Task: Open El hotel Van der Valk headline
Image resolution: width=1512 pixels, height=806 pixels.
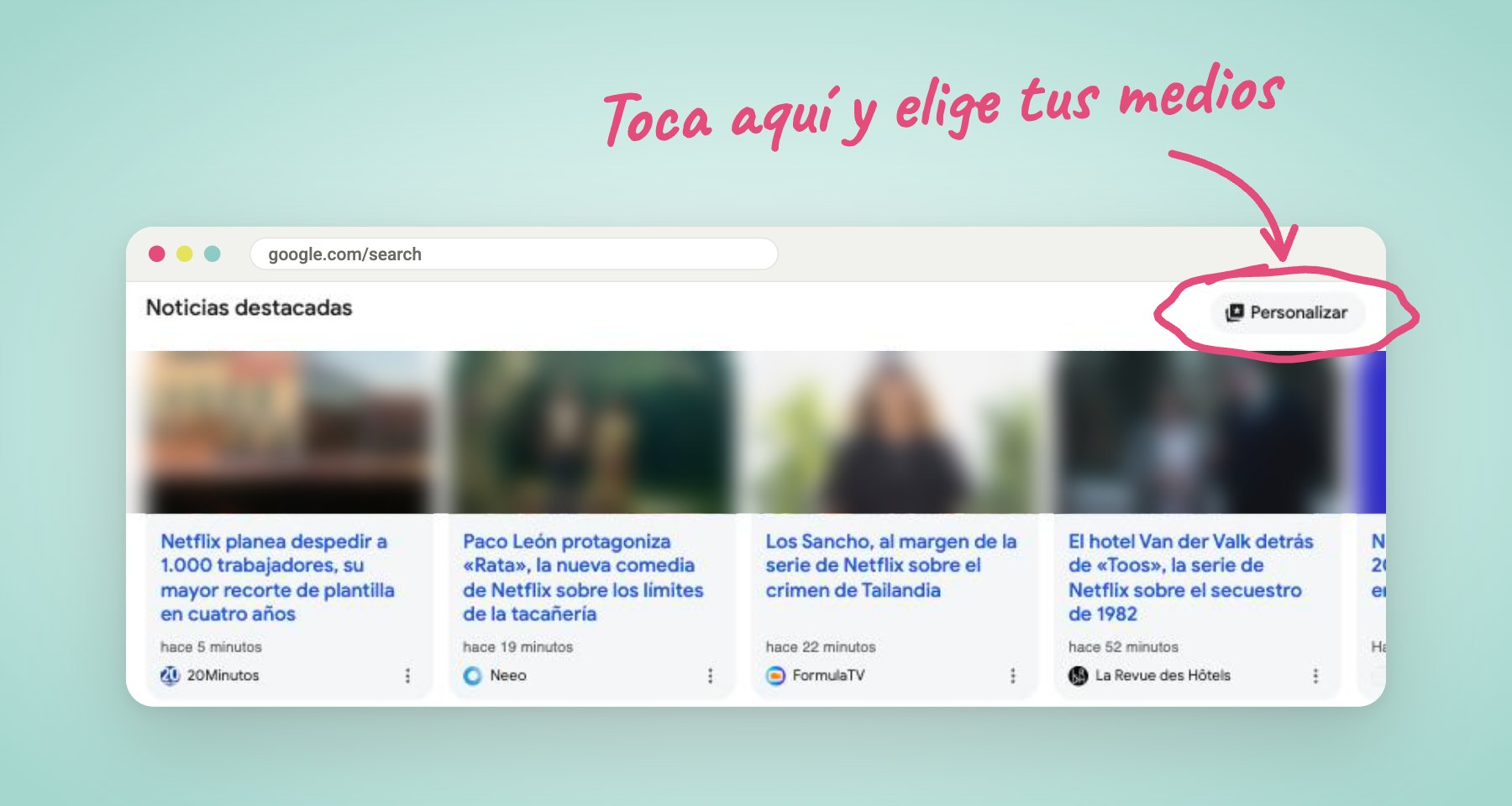Action: (1190, 578)
